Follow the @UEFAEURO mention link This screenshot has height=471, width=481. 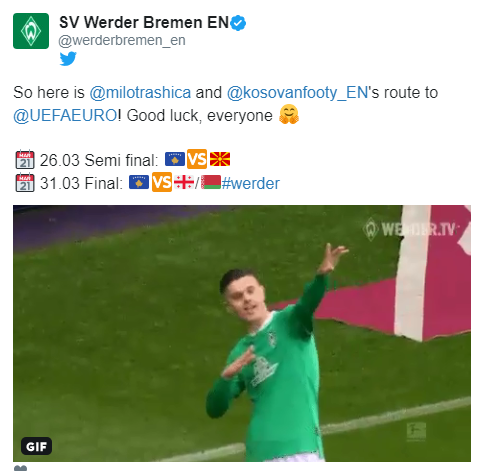[65, 115]
